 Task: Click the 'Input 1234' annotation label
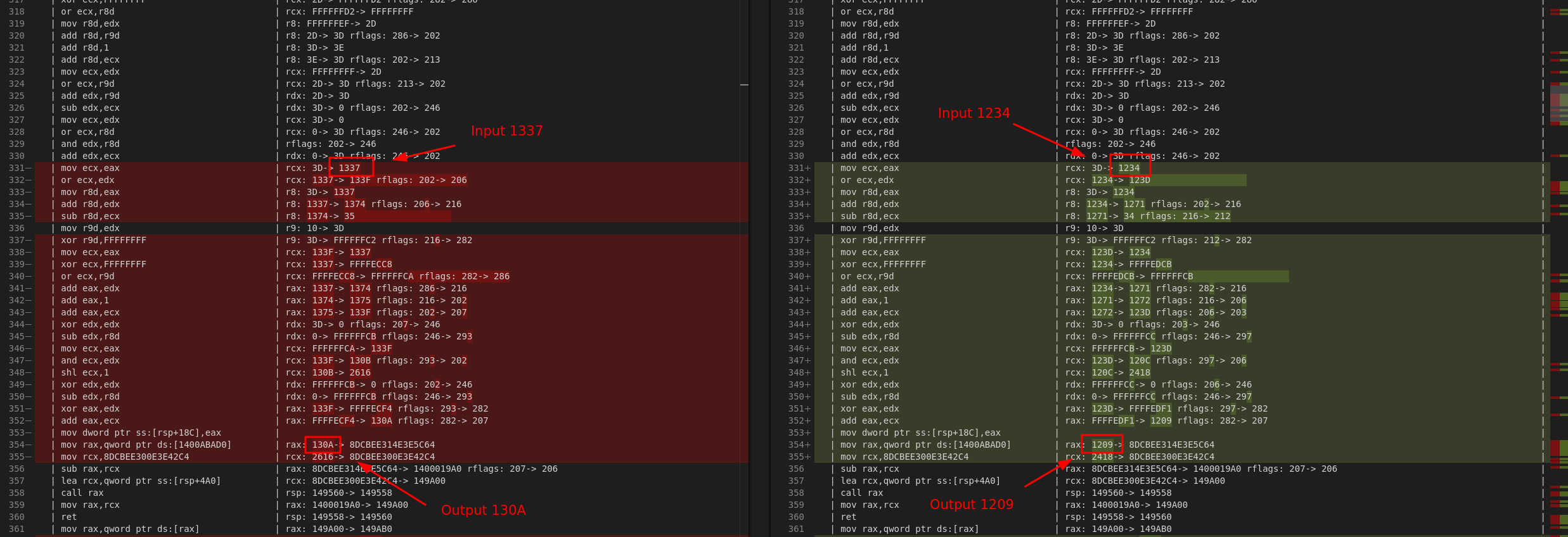[974, 113]
